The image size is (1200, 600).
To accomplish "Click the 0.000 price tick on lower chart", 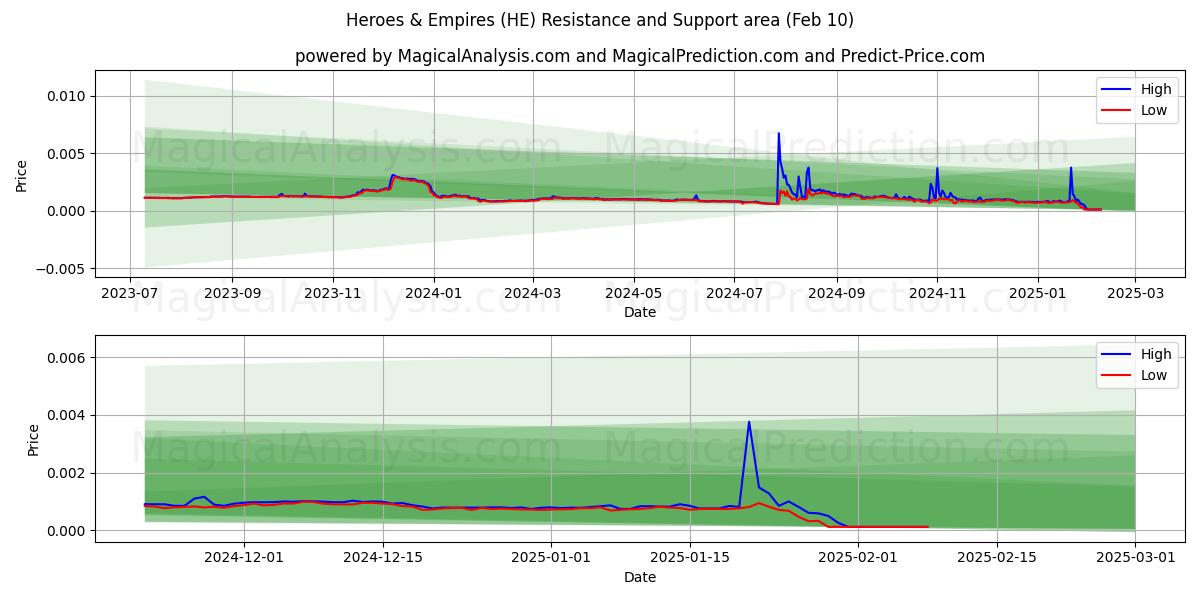I will pos(66,531).
